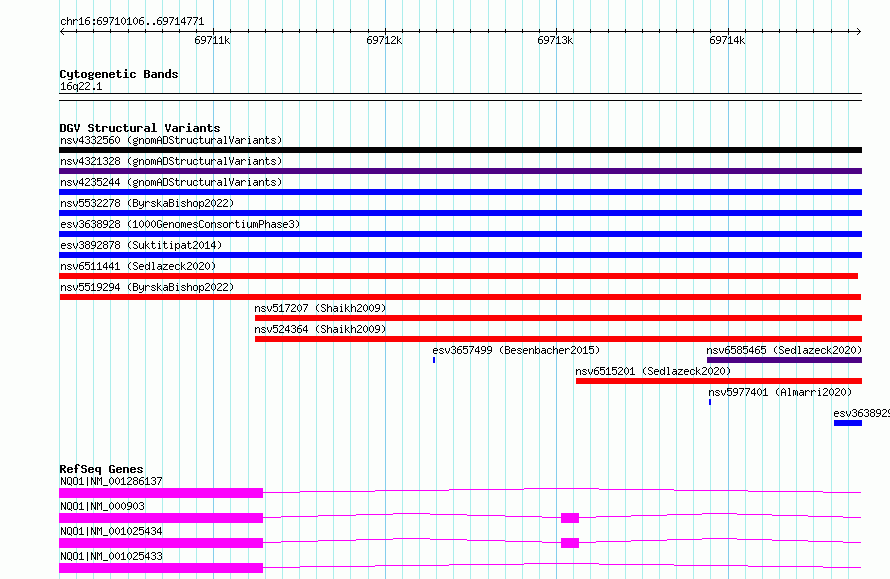This screenshot has width=890, height=579.
Task: Click esv3892878 (Suktitipat2014) label
Action: pos(141,245)
